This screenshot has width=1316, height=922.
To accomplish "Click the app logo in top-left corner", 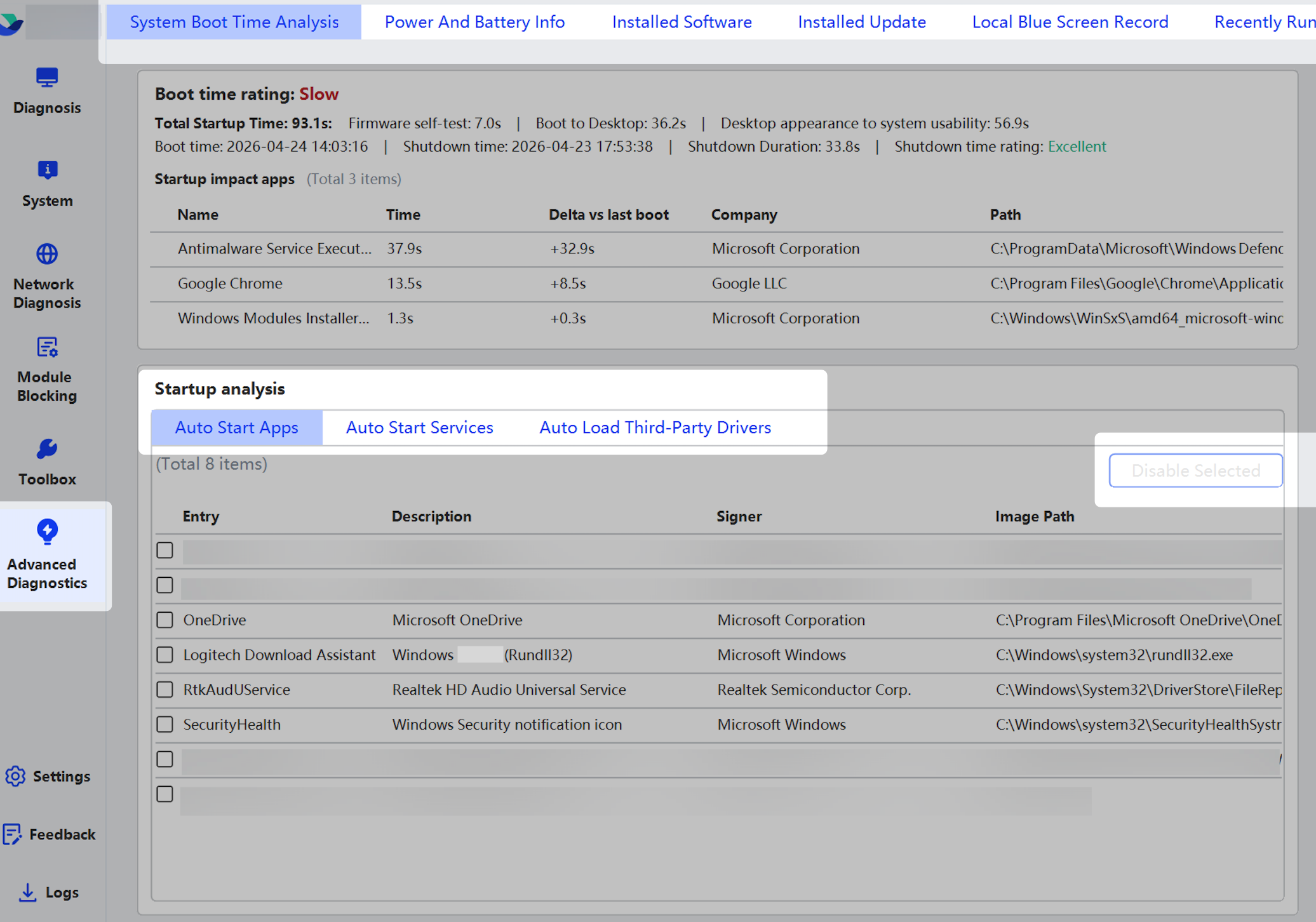I will (11, 24).
